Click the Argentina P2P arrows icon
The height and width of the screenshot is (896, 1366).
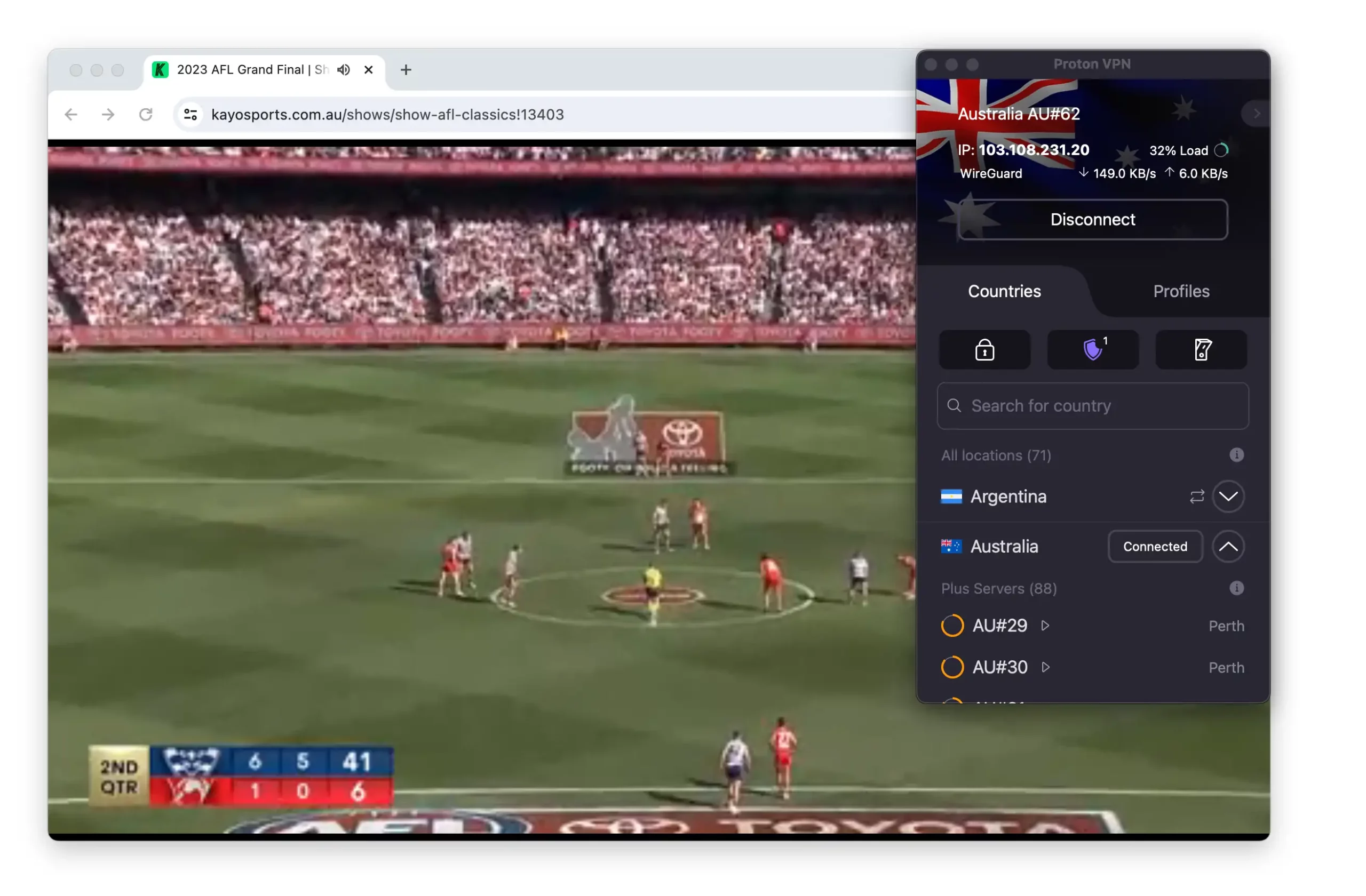coord(1197,496)
